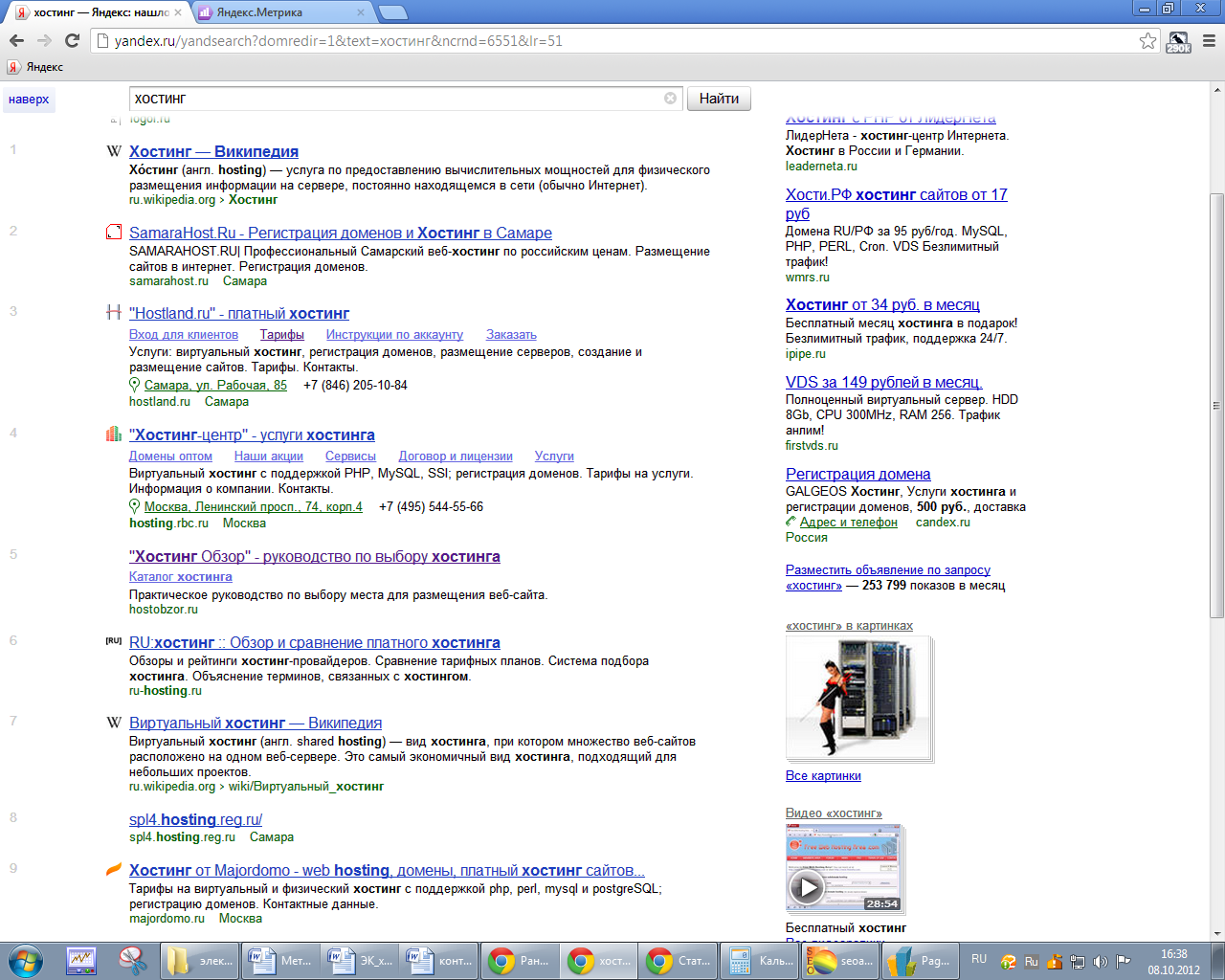Click the Hostland.ru result favicon
Viewport: 1225px width, 980px height.
pyautogui.click(x=114, y=312)
